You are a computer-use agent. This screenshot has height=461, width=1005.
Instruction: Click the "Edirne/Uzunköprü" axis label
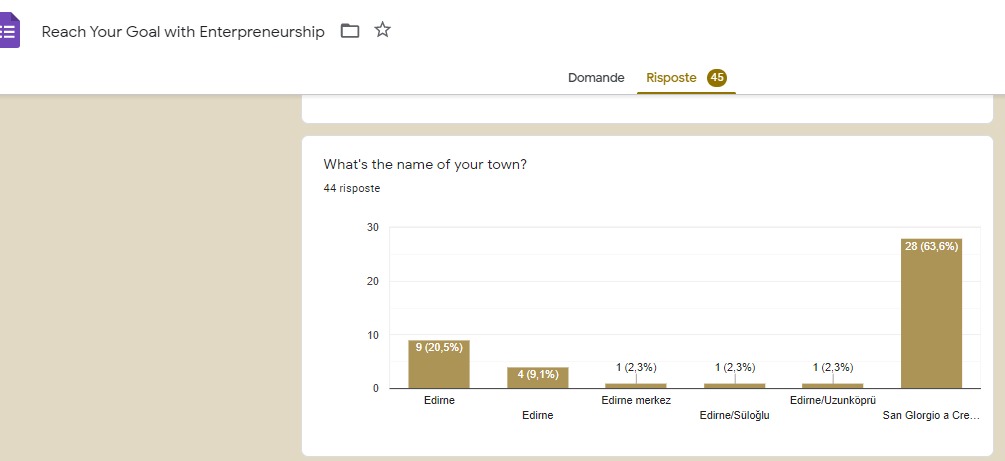point(833,401)
